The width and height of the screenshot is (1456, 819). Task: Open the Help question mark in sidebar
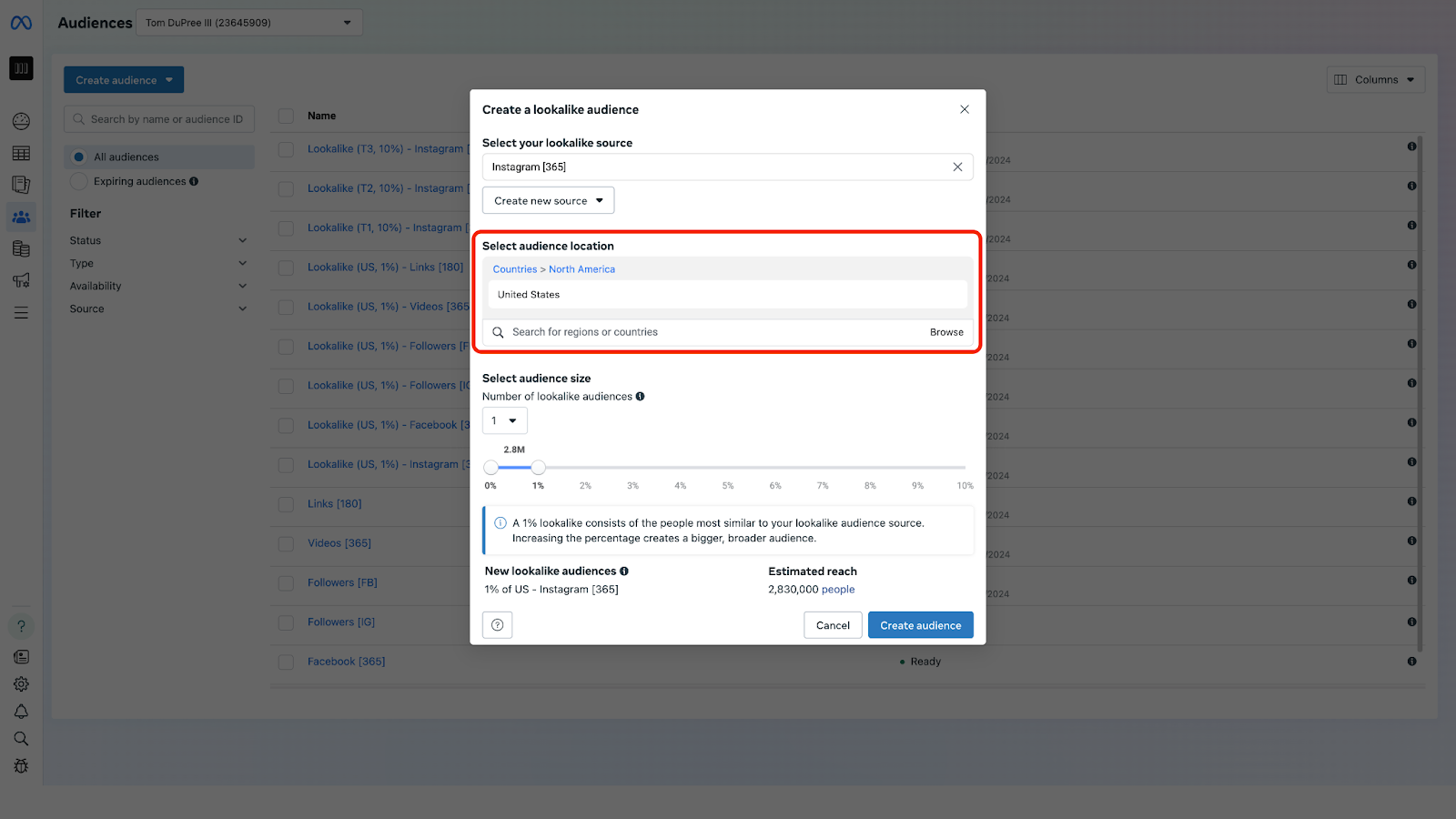[x=21, y=626]
